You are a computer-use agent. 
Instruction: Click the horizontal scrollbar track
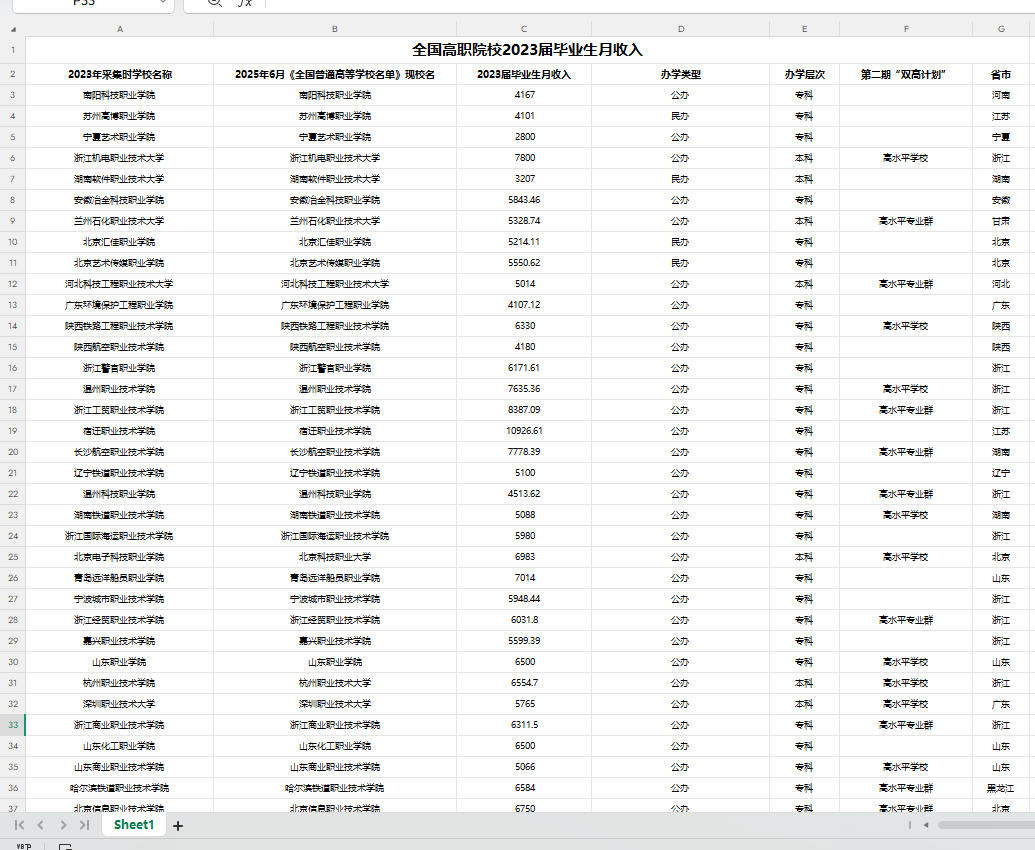pyautogui.click(x=985, y=825)
